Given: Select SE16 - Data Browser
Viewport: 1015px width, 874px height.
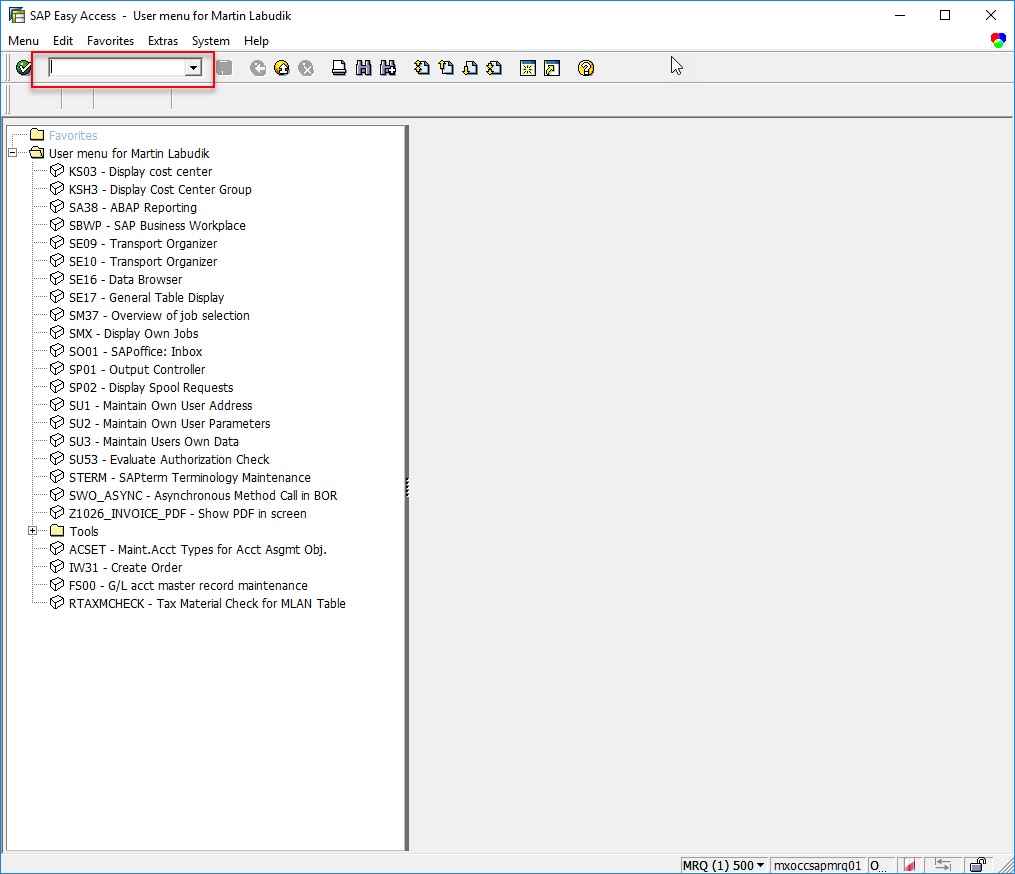Looking at the screenshot, I should 126,280.
